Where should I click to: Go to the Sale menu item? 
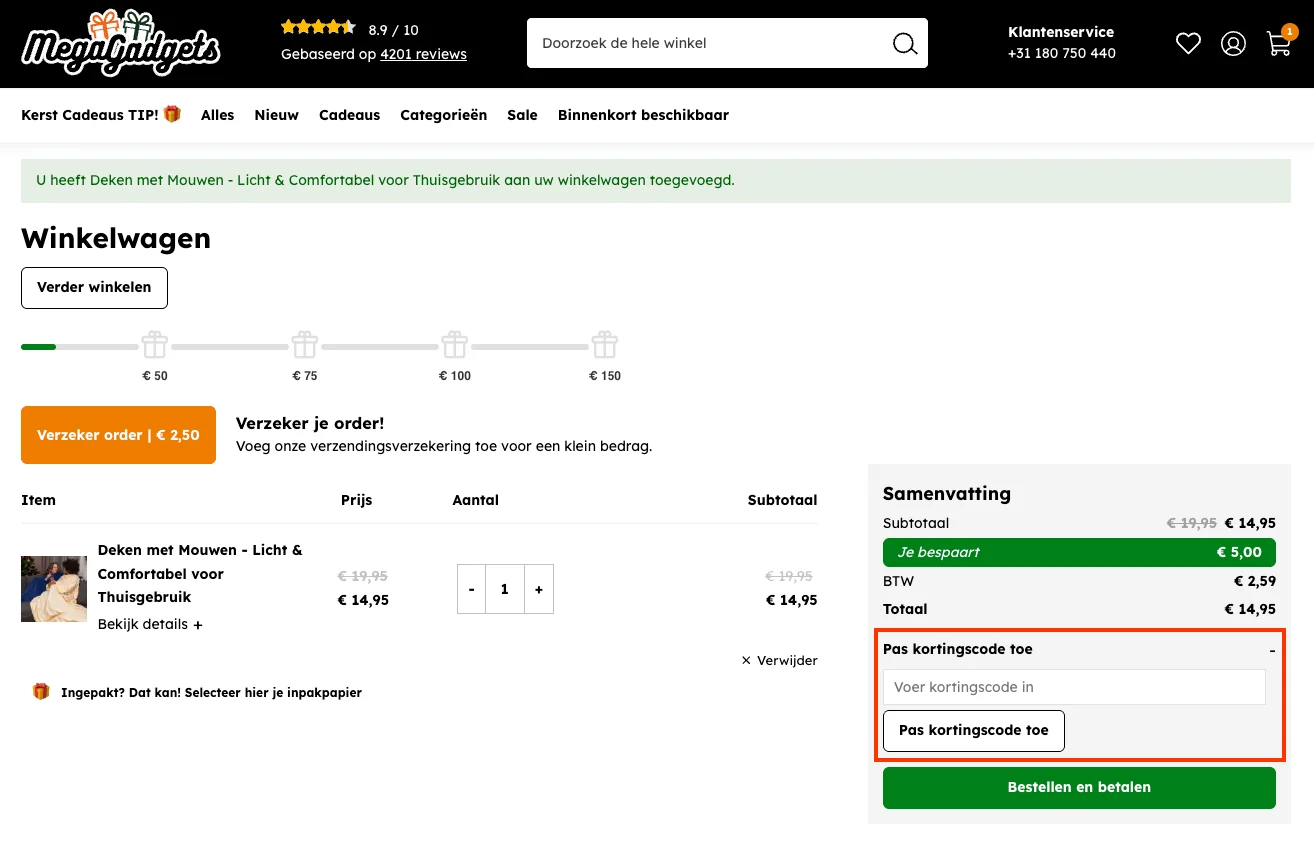coord(522,115)
